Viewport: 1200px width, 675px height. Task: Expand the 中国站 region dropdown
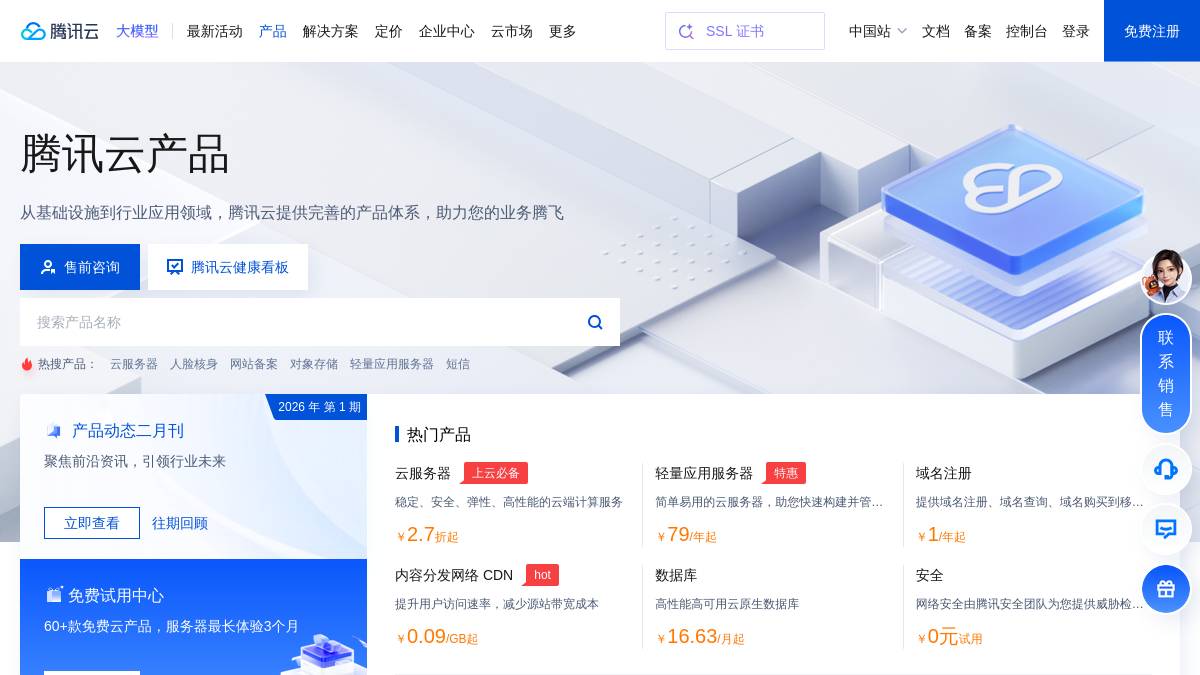point(878,31)
